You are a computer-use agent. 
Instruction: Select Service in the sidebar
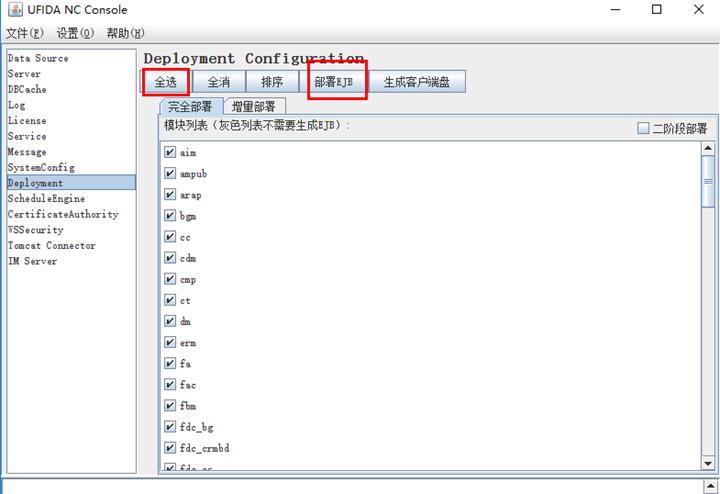click(x=71, y=136)
